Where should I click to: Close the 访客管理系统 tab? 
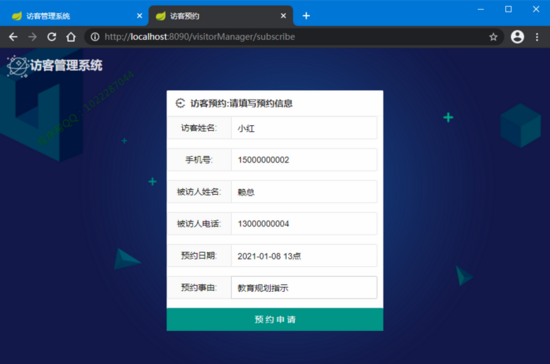coord(140,16)
